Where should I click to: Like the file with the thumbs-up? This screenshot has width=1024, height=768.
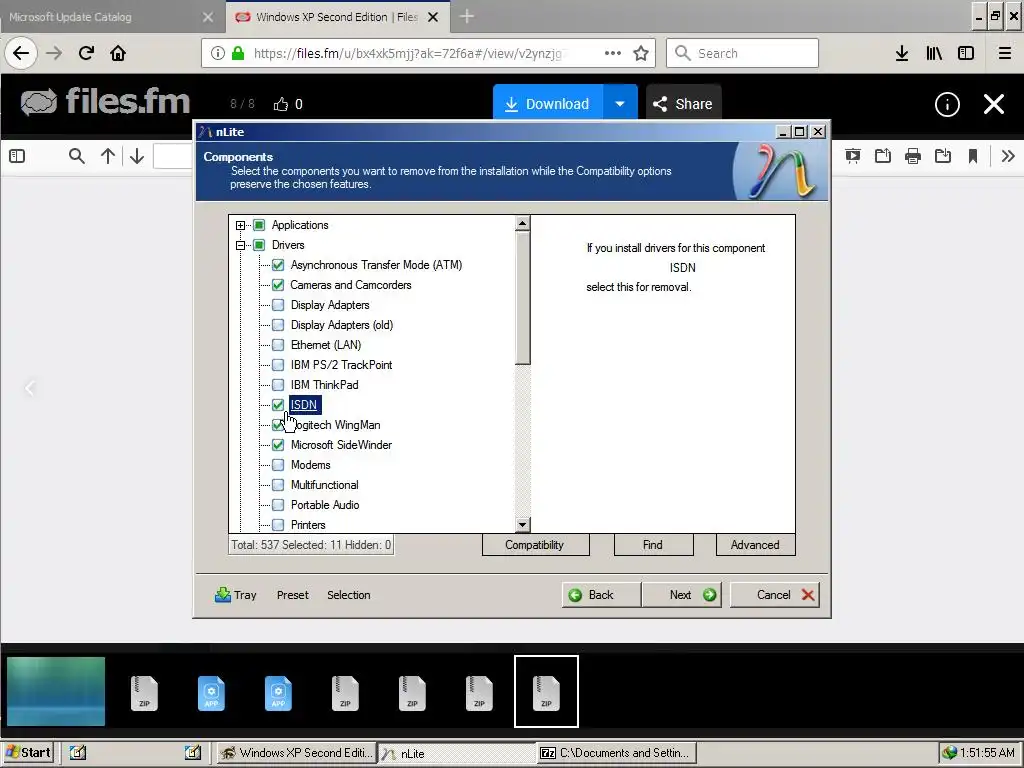281,104
